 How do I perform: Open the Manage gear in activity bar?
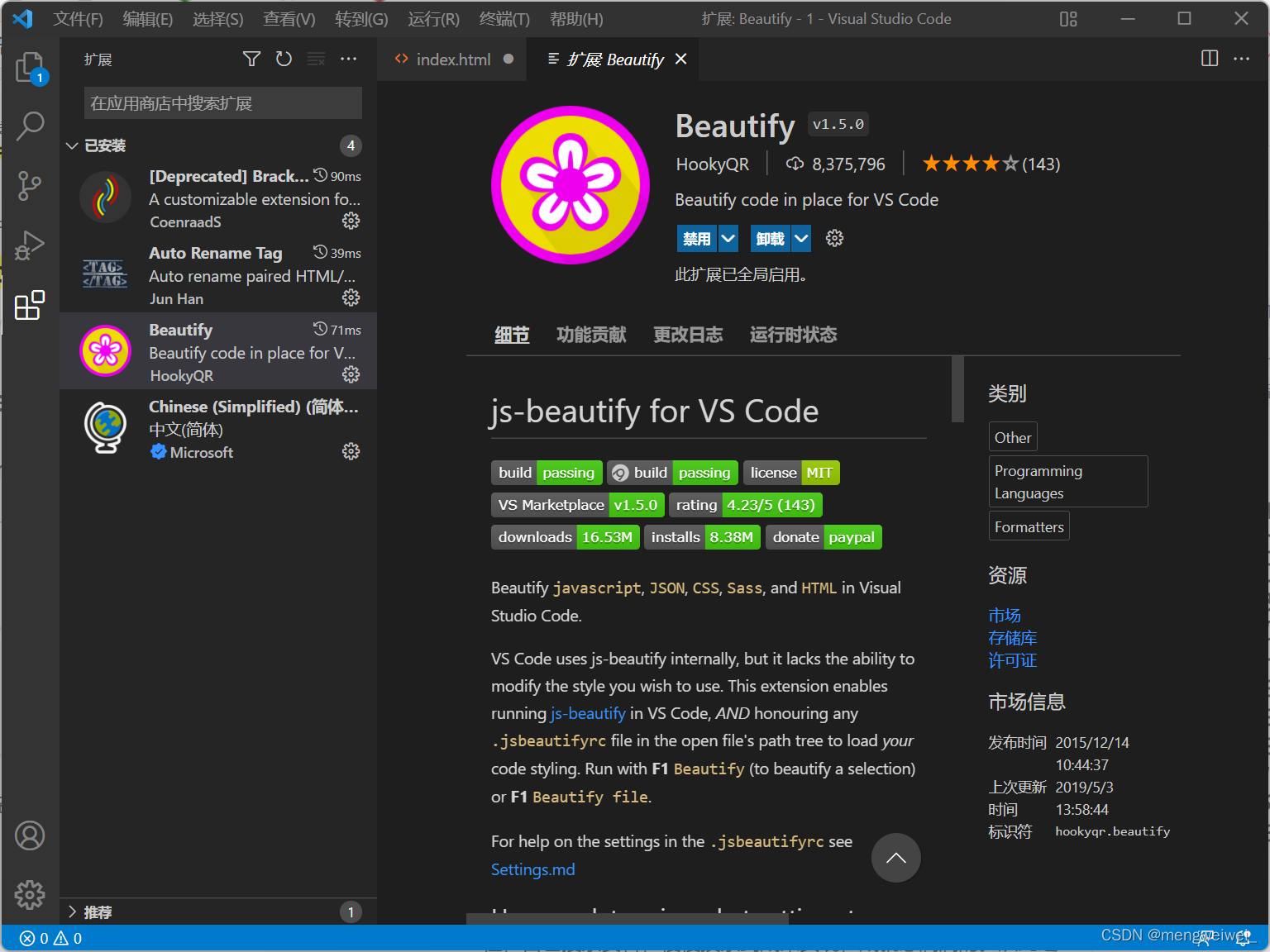[x=30, y=894]
